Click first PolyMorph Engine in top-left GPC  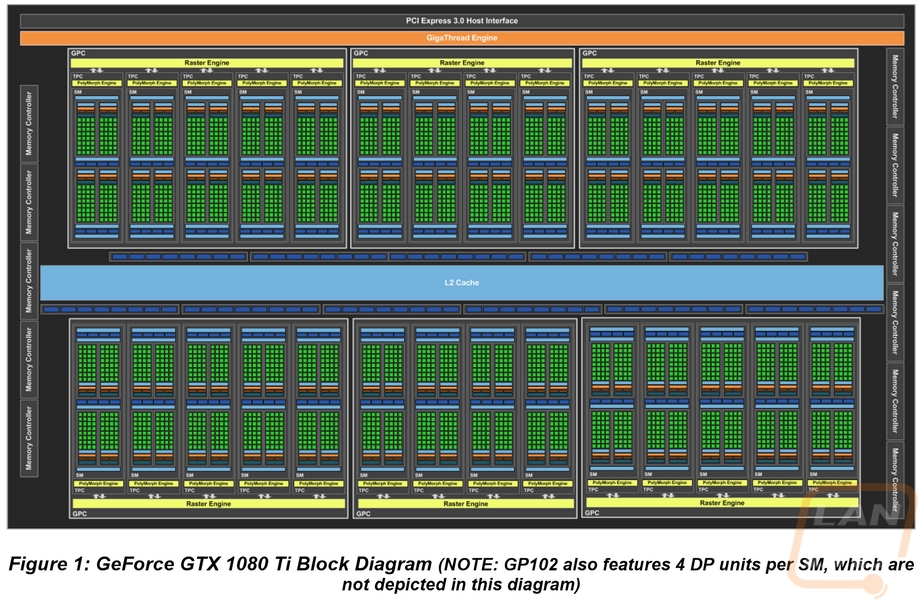96,83
